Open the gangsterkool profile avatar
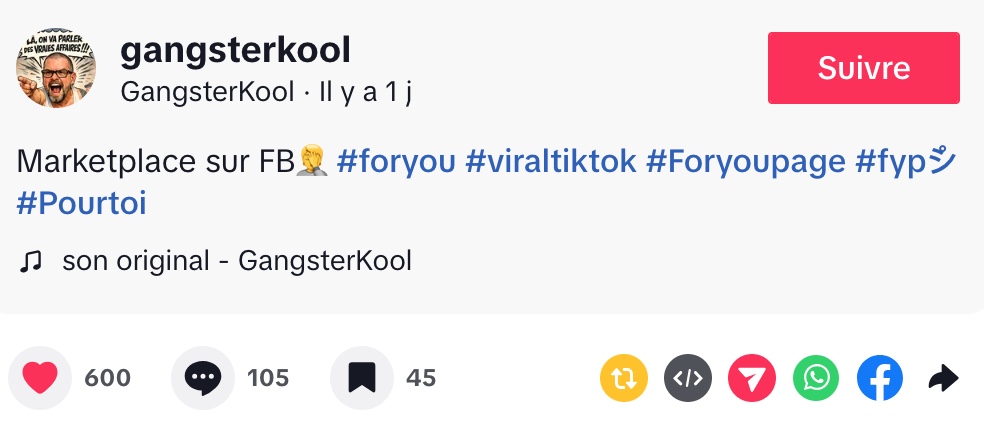Image resolution: width=984 pixels, height=428 pixels. [x=56, y=68]
